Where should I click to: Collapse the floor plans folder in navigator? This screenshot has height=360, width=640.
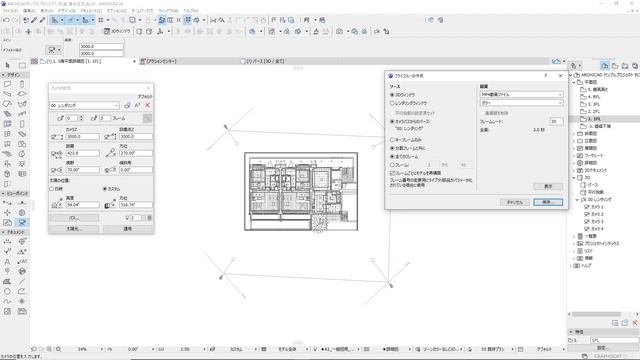point(574,82)
